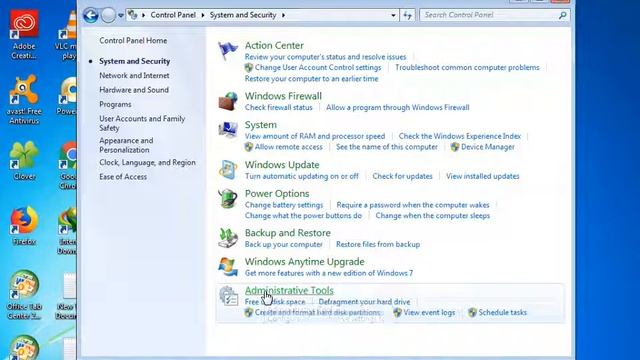The image size is (640, 360).
Task: Open the Action Center flag icon
Action: coord(227,51)
